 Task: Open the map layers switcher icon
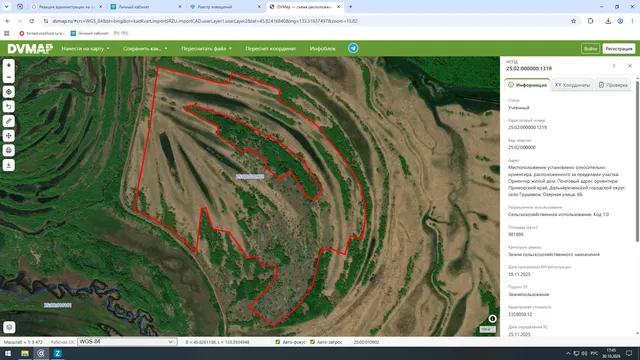tap(9, 327)
